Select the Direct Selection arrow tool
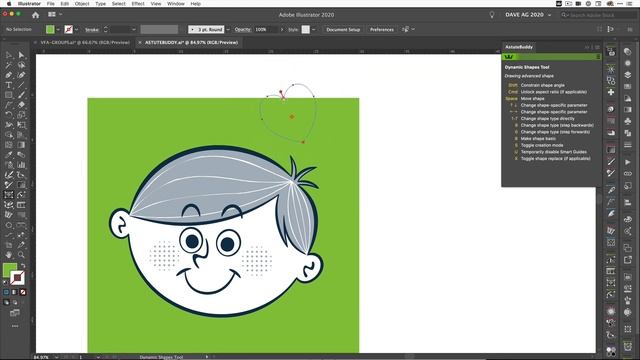 pyautogui.click(x=21, y=55)
